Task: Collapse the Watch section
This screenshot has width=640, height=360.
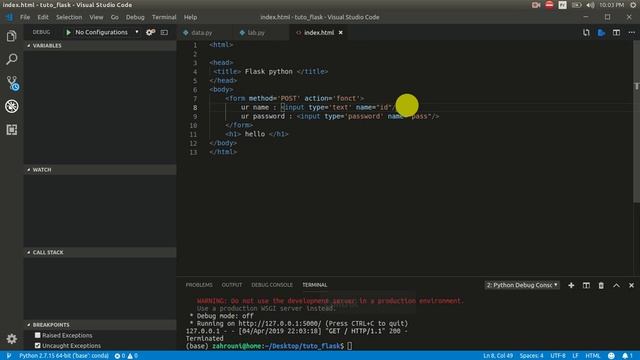Action: pyautogui.click(x=100, y=169)
